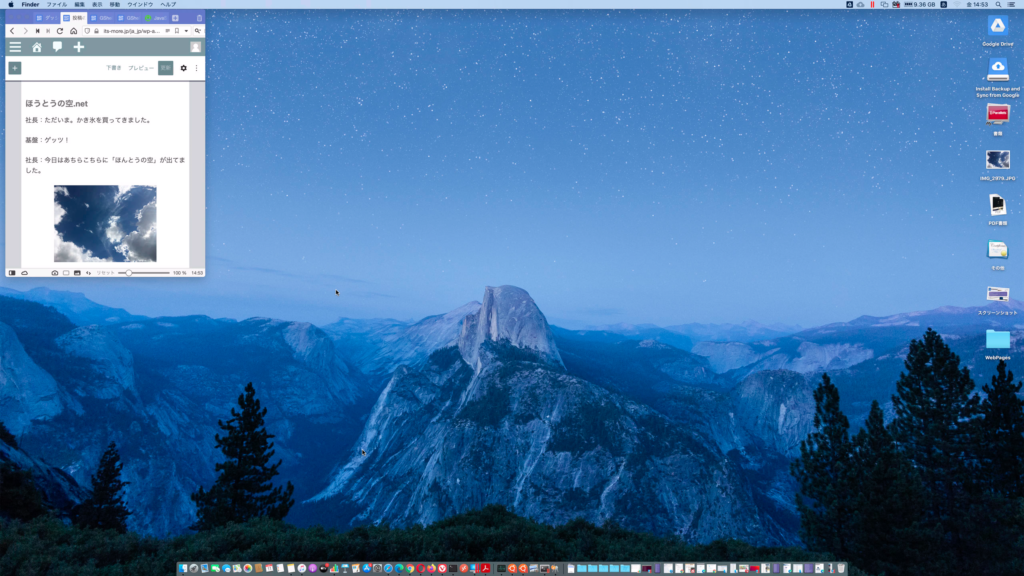This screenshot has width=1024, height=576.
Task: Open editor settings gear icon
Action: coord(183,68)
